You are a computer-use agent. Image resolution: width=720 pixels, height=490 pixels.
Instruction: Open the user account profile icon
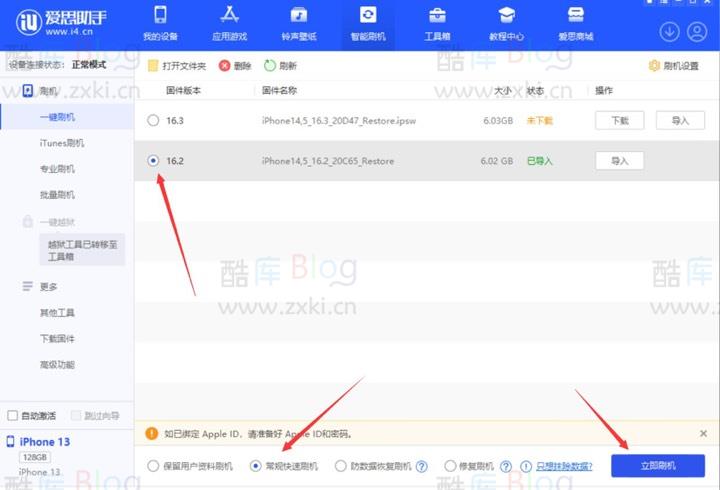coord(697,32)
